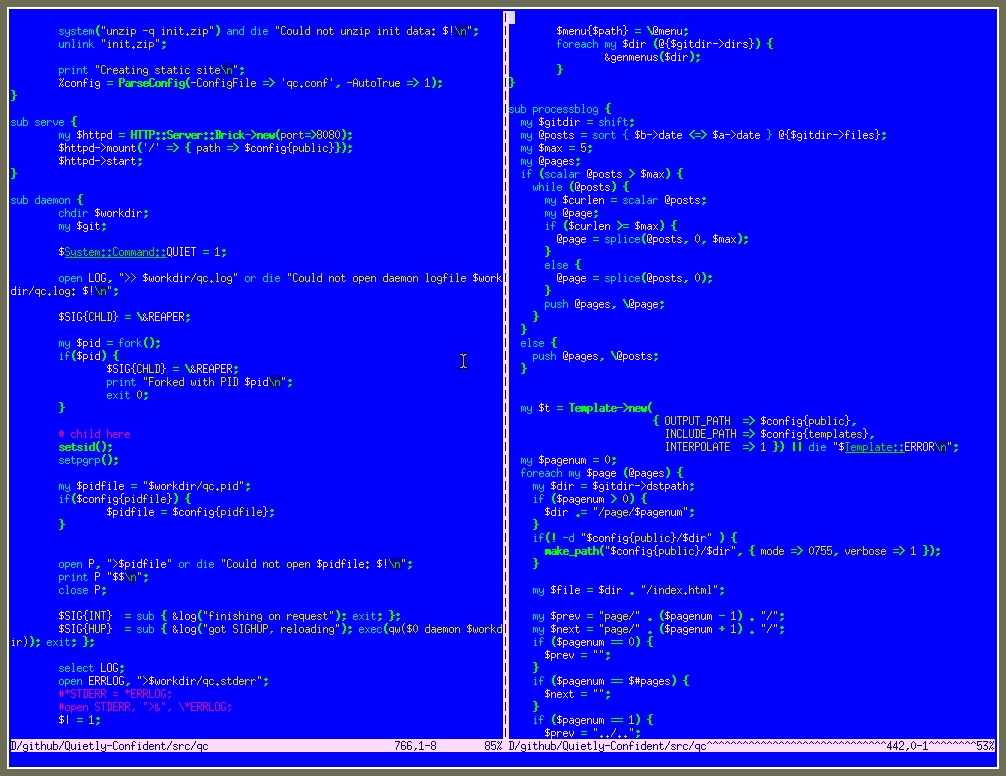Click the 'INCLUDE_PATH' option line
Screen dimensions: 1006x776
(770, 434)
